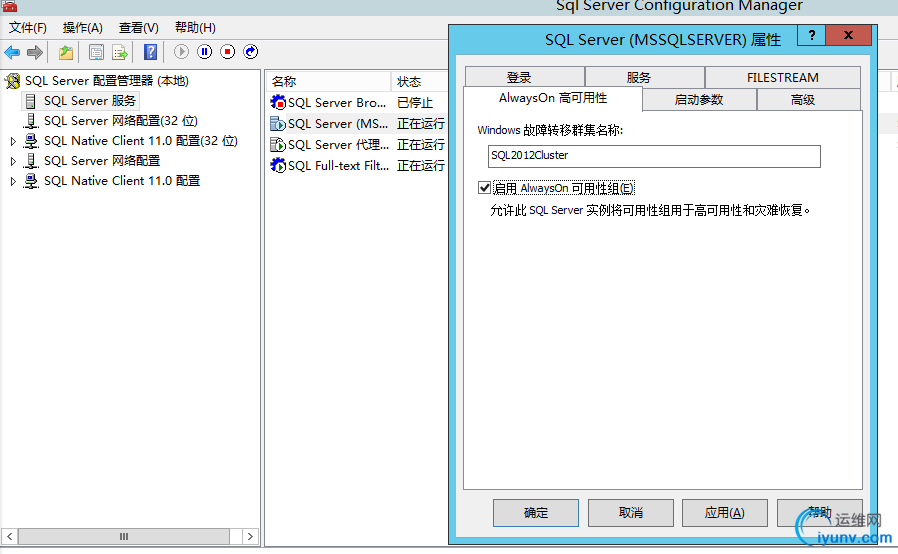Click the 应用(A) button
Screen dimensions: 898x554
point(724,513)
